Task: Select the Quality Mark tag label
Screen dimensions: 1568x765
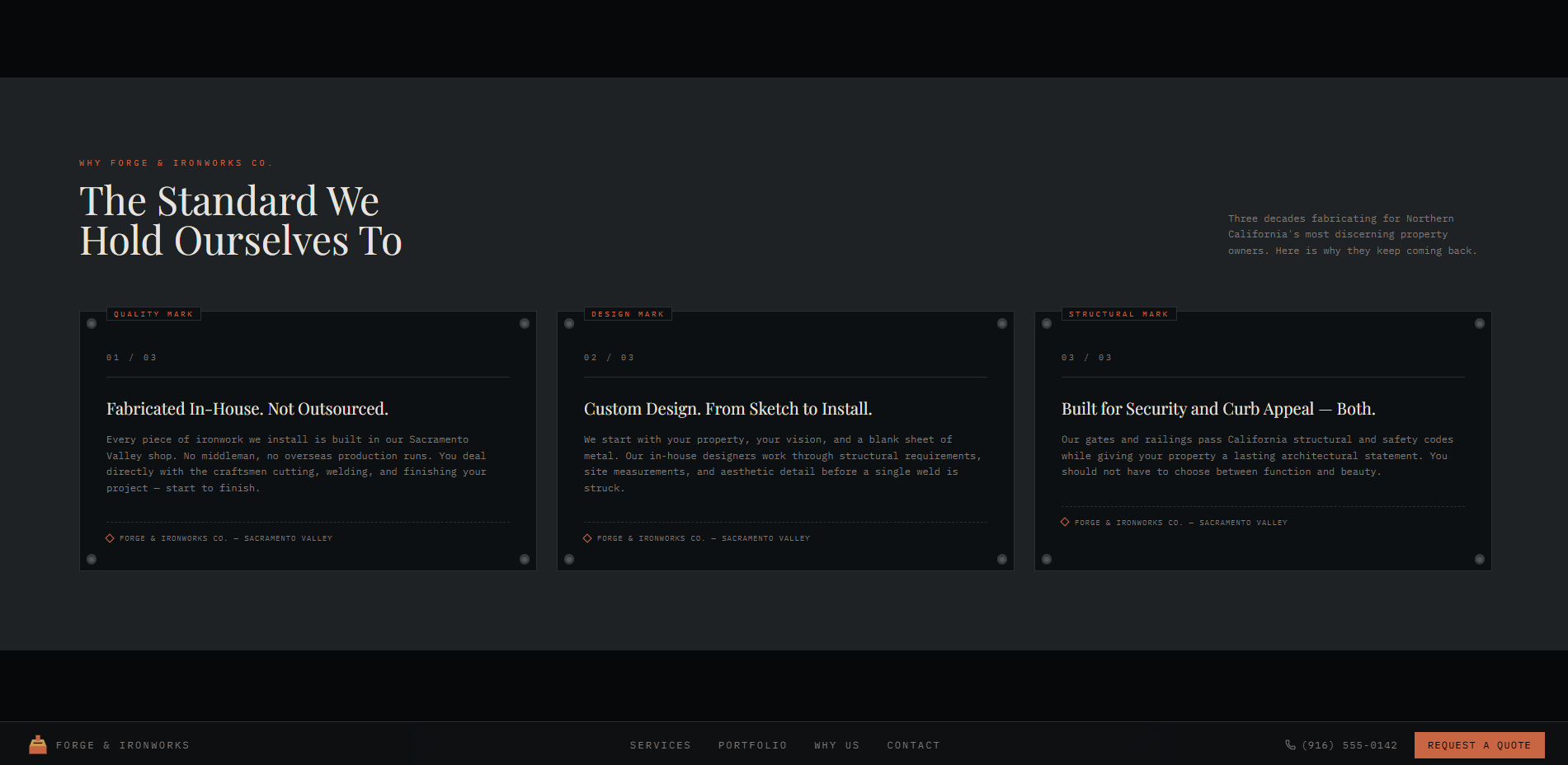Action: [x=153, y=314]
